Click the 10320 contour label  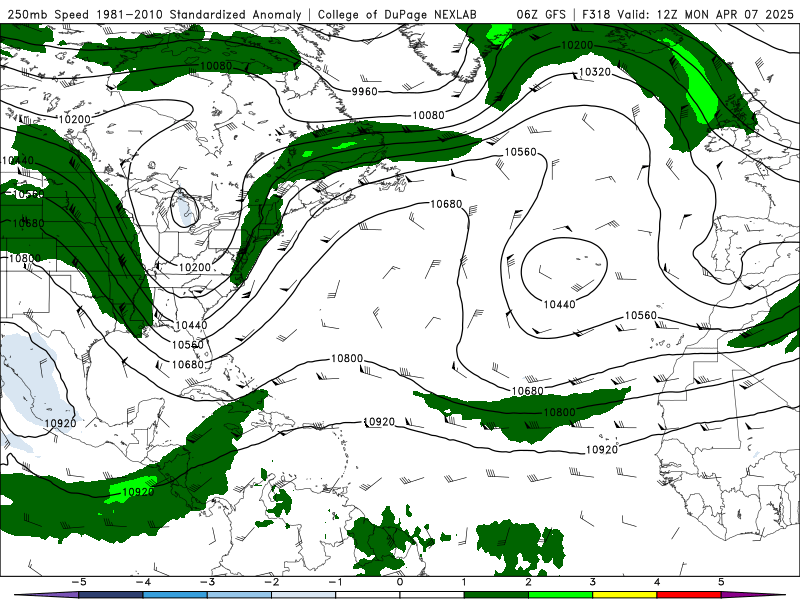[x=595, y=72]
